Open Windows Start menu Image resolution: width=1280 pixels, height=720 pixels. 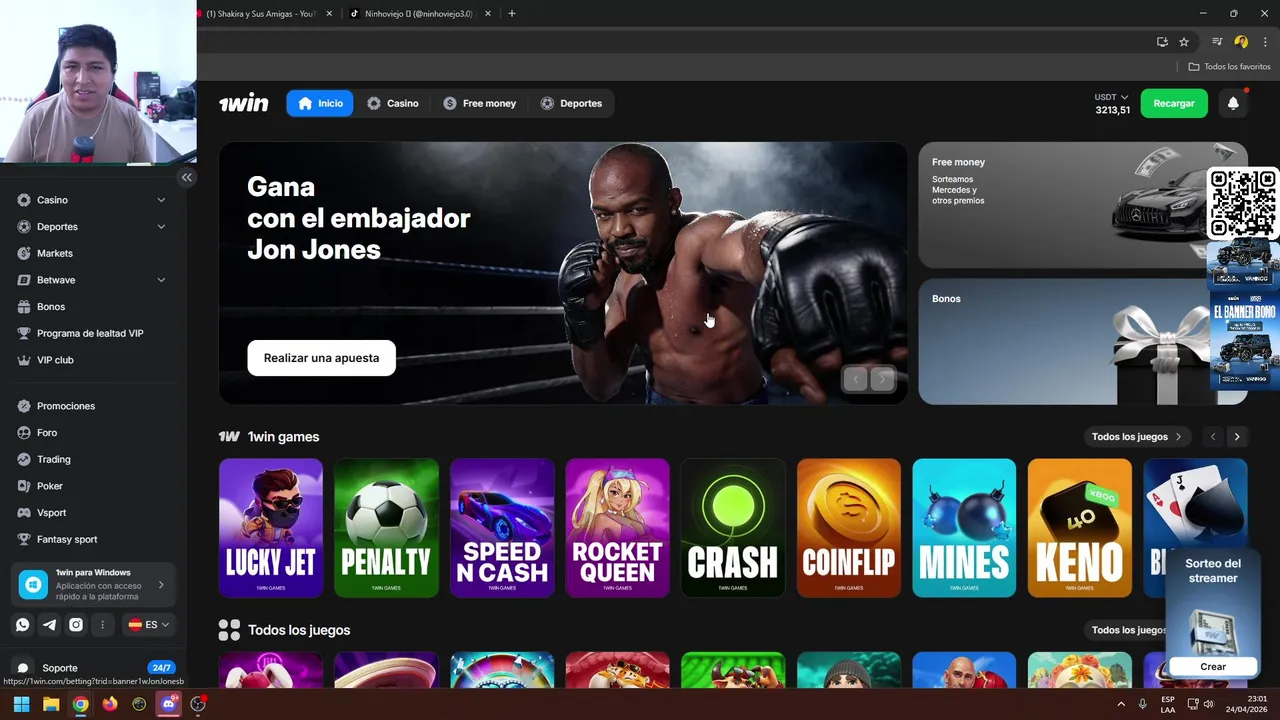(21, 704)
